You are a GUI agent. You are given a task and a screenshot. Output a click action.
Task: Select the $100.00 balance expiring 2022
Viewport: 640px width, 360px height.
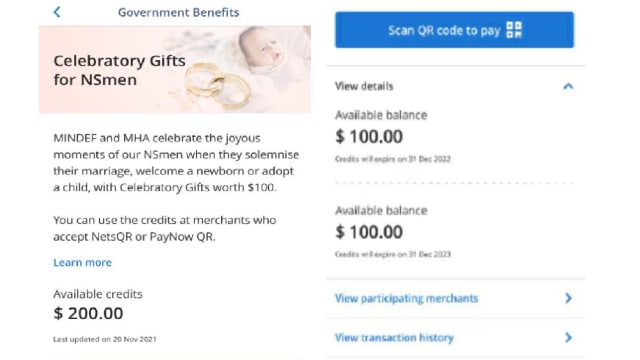(x=369, y=137)
